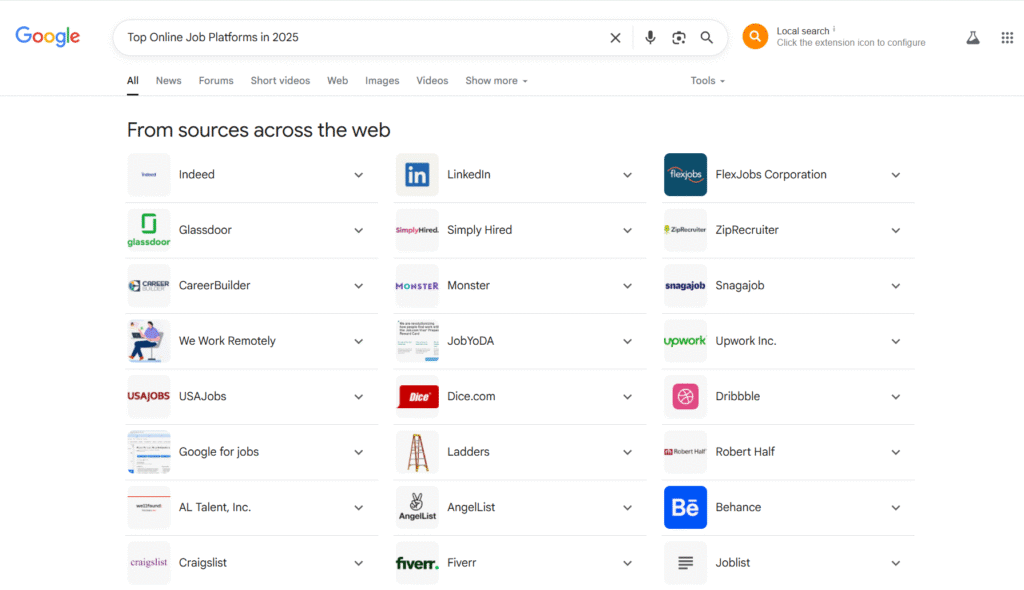This screenshot has width=1024, height=590.
Task: Clear the search query with X icon
Action: 615,38
